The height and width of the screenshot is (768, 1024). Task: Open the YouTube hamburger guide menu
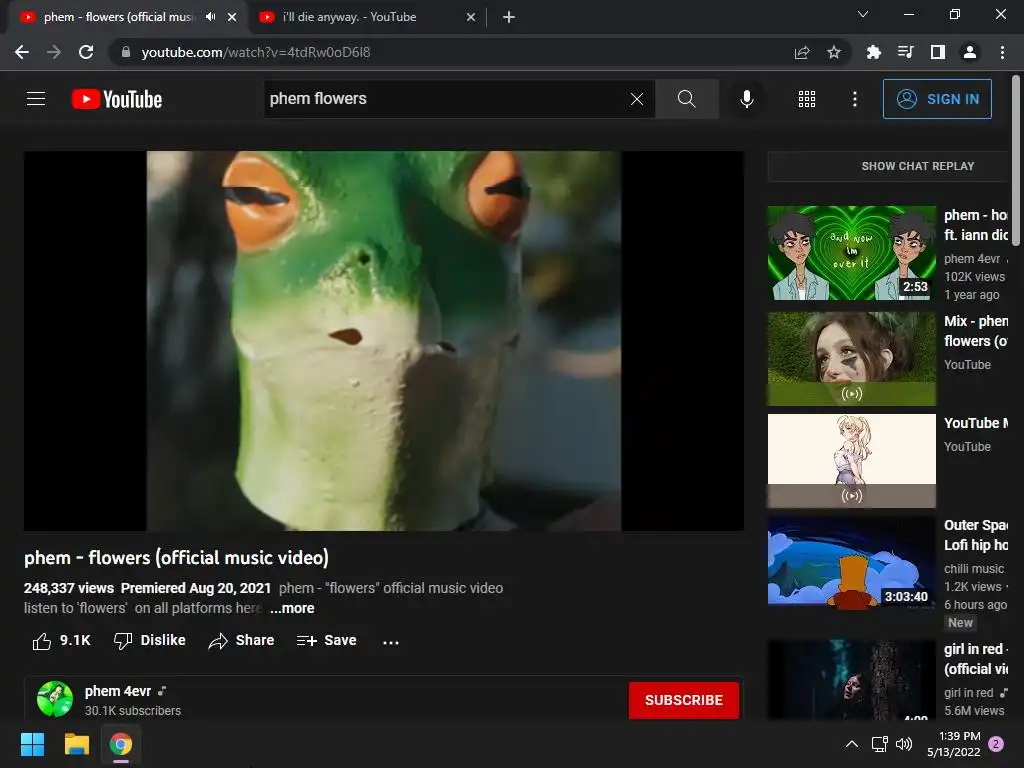(x=36, y=99)
